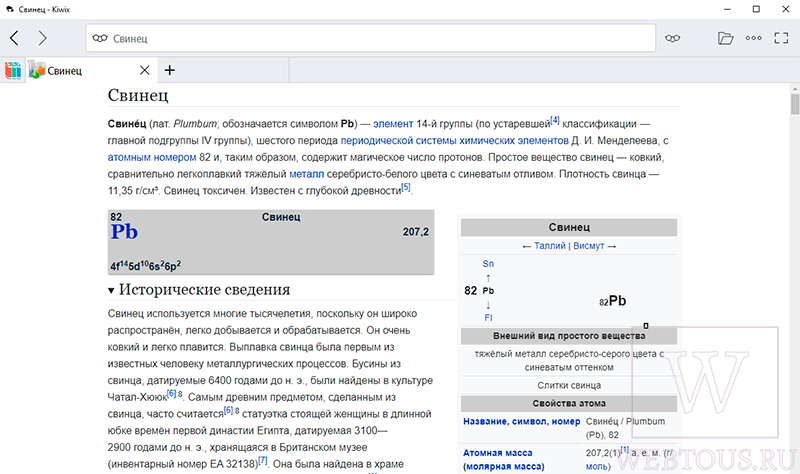This screenshot has width=800, height=474.
Task: Follow the металл link
Action: point(307,174)
